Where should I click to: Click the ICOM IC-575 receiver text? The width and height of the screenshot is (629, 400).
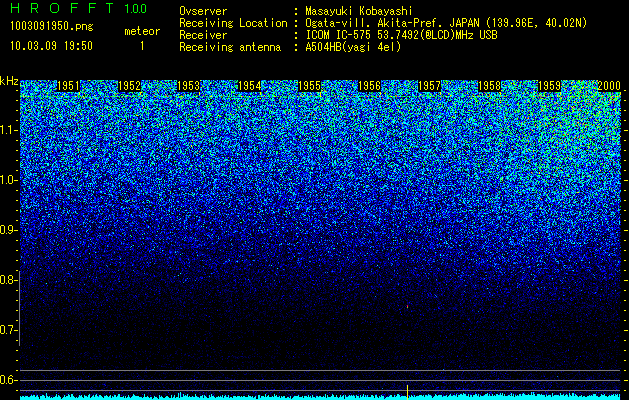pyautogui.click(x=401, y=35)
